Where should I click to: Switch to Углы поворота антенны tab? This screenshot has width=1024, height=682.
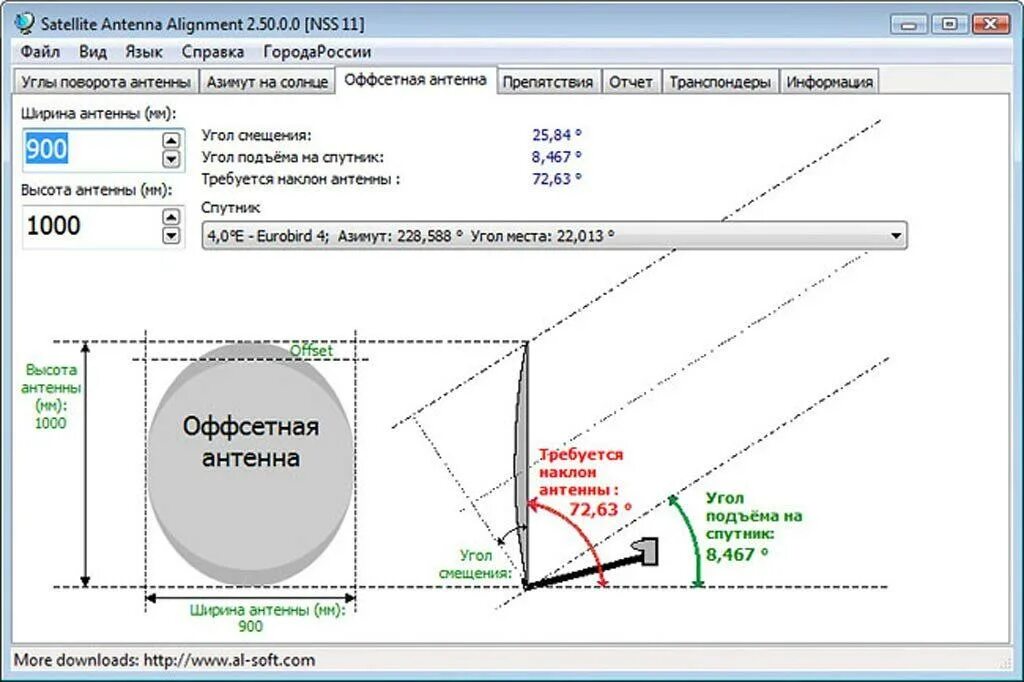point(106,82)
